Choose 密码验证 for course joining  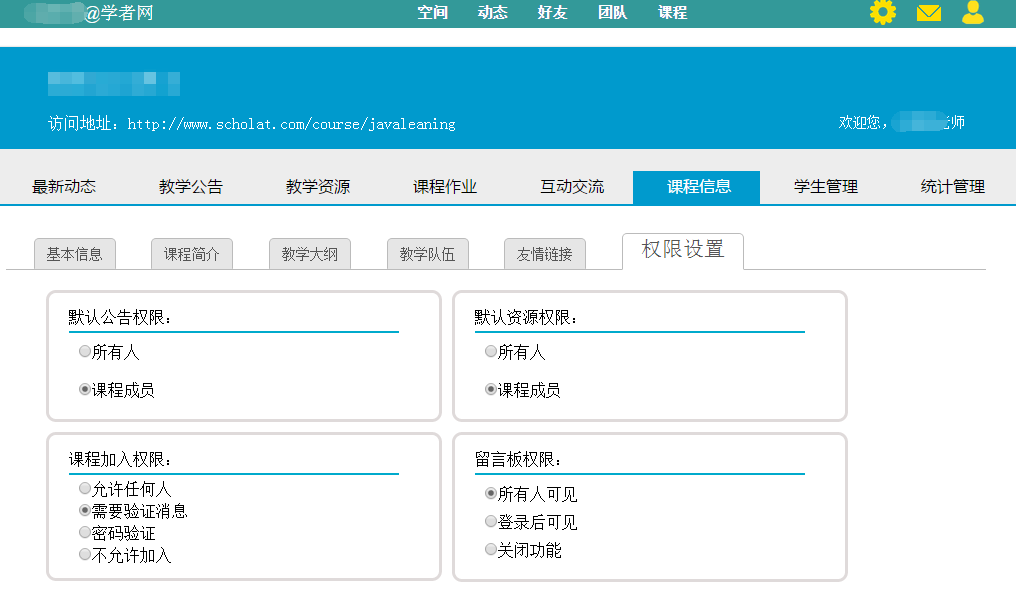click(85, 533)
